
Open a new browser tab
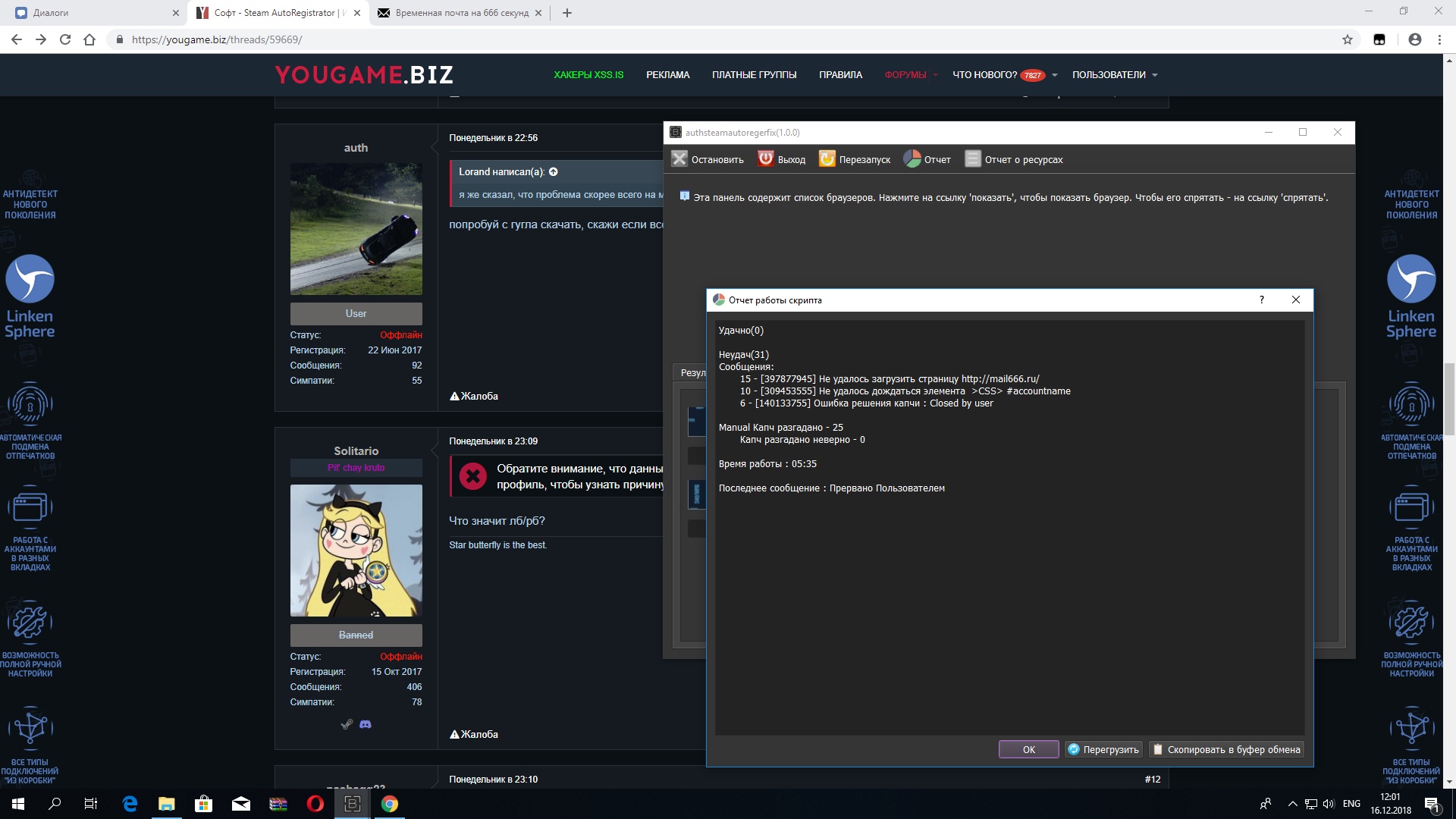[x=567, y=13]
